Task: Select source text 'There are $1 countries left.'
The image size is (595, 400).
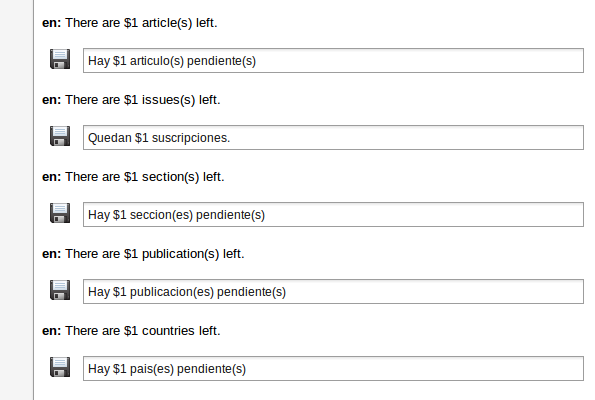Action: (x=143, y=331)
